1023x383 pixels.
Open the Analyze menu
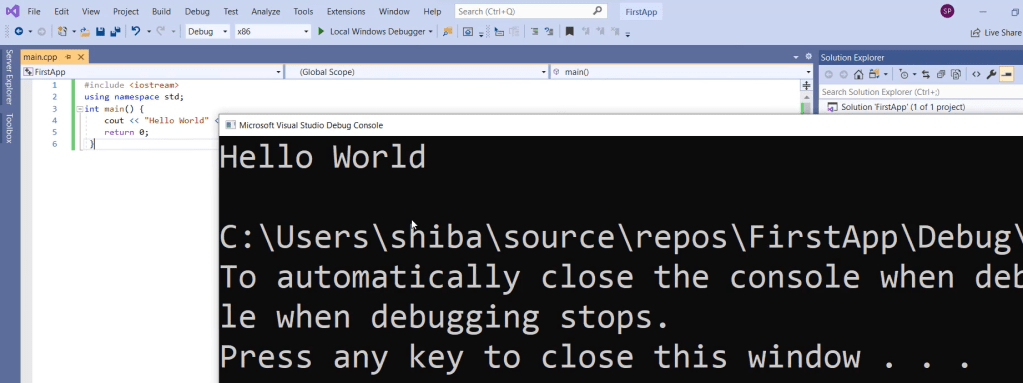click(266, 12)
